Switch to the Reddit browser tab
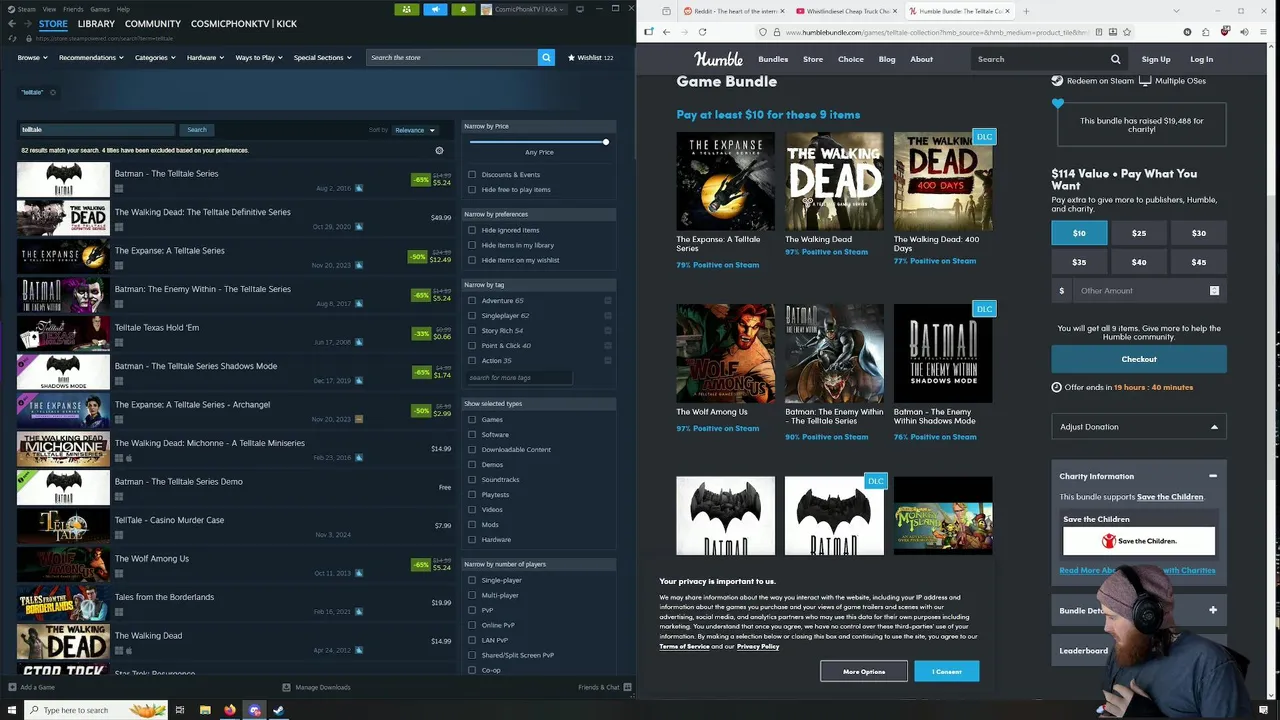Screen dimensions: 1280x720 tap(734, 11)
